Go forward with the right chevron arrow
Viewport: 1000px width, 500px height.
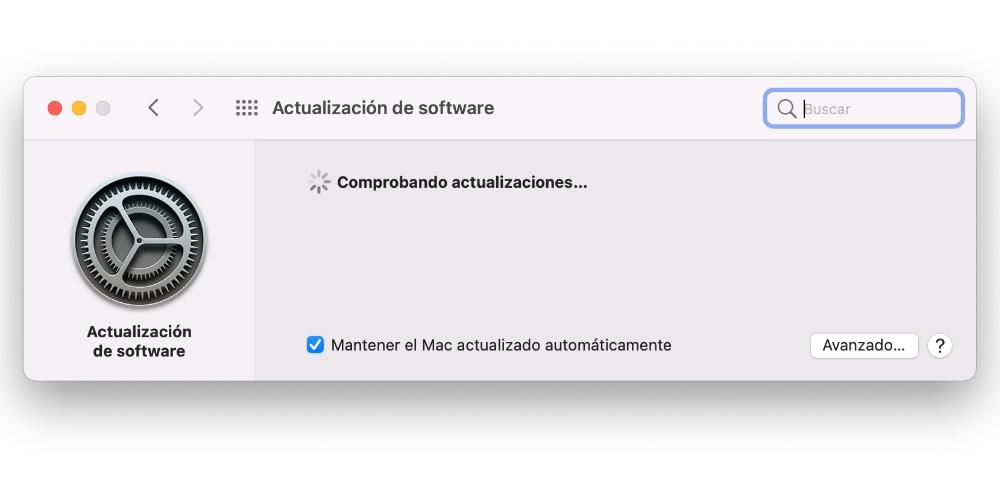198,108
